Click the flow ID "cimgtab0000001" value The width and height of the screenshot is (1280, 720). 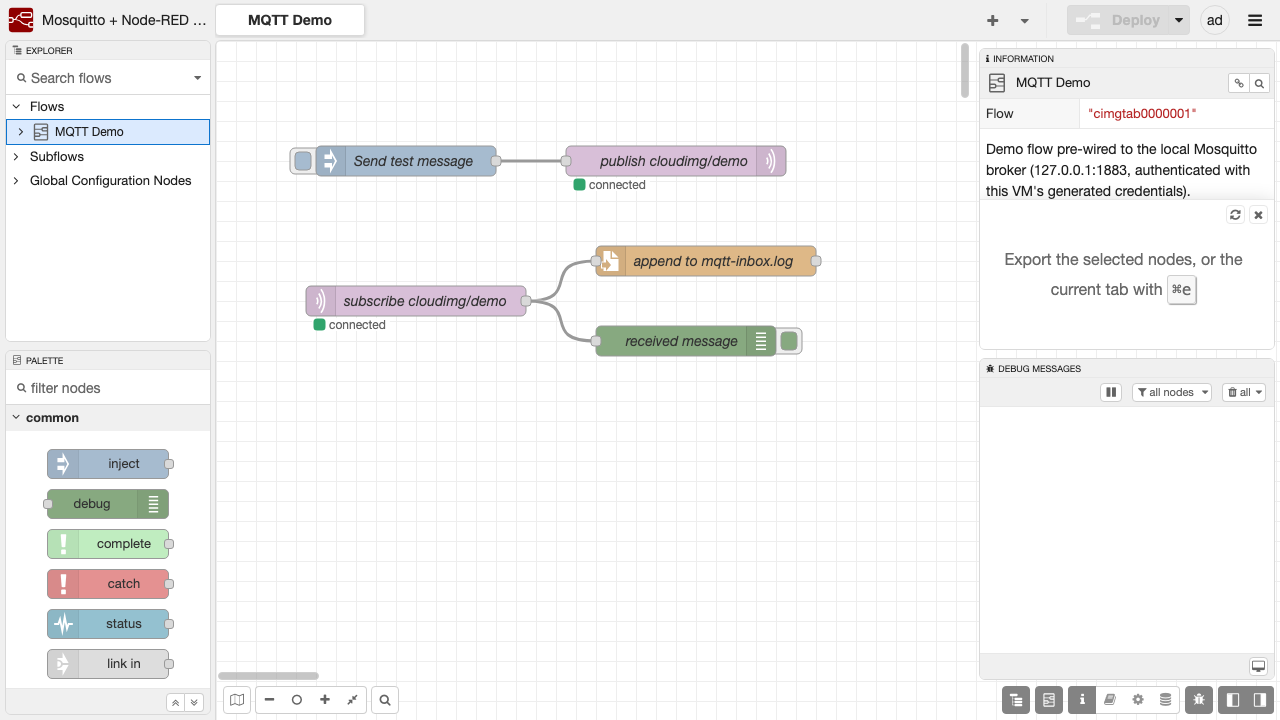tap(1142, 114)
